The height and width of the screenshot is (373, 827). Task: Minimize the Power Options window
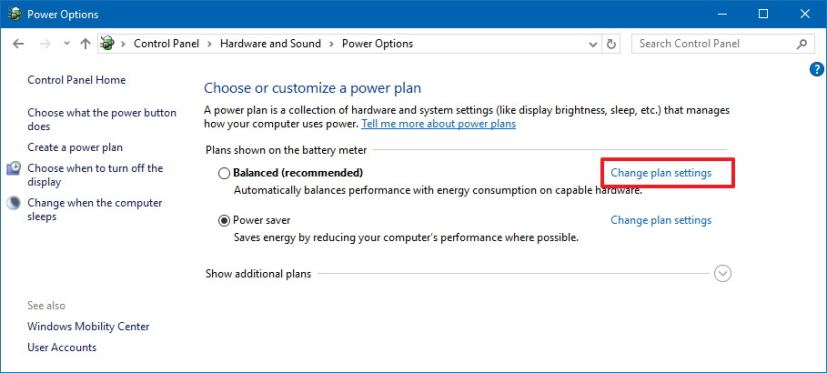point(722,14)
